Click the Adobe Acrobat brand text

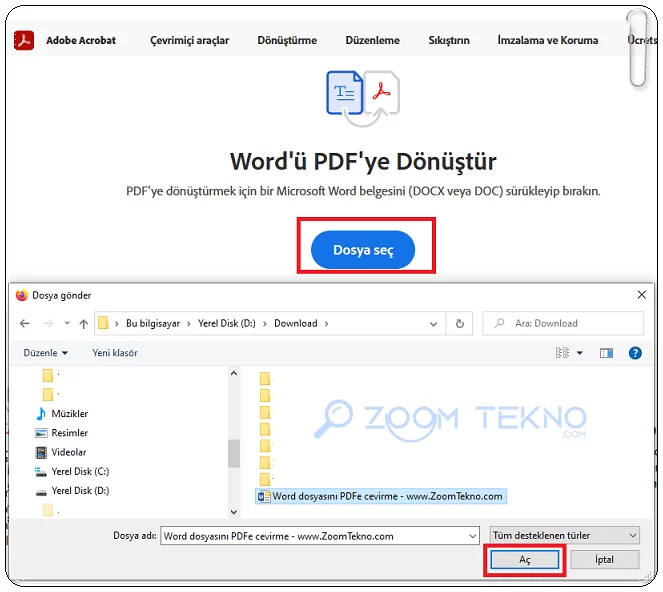pos(81,40)
